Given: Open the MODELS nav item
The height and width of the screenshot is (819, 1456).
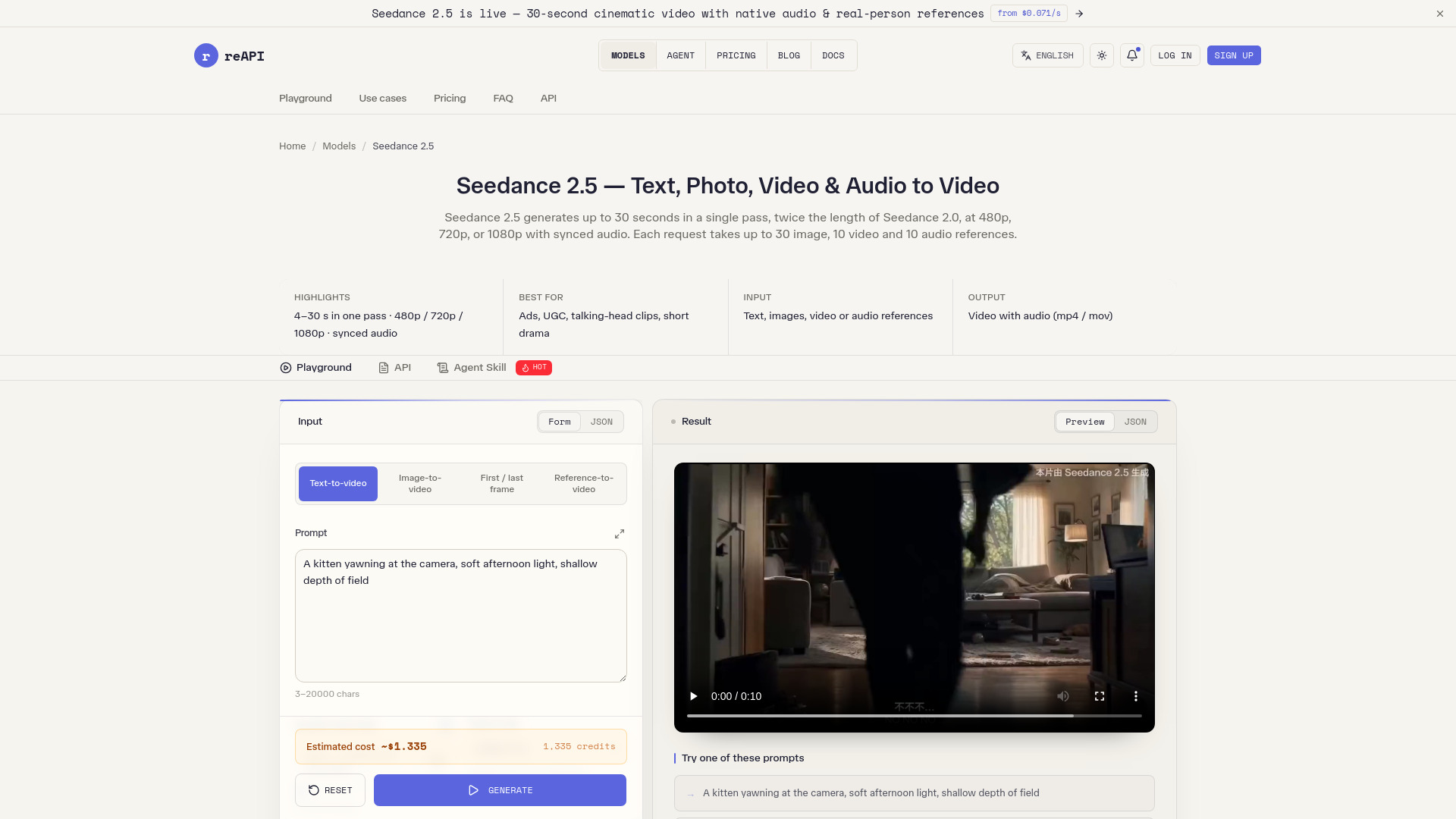Looking at the screenshot, I should pyautogui.click(x=628, y=55).
